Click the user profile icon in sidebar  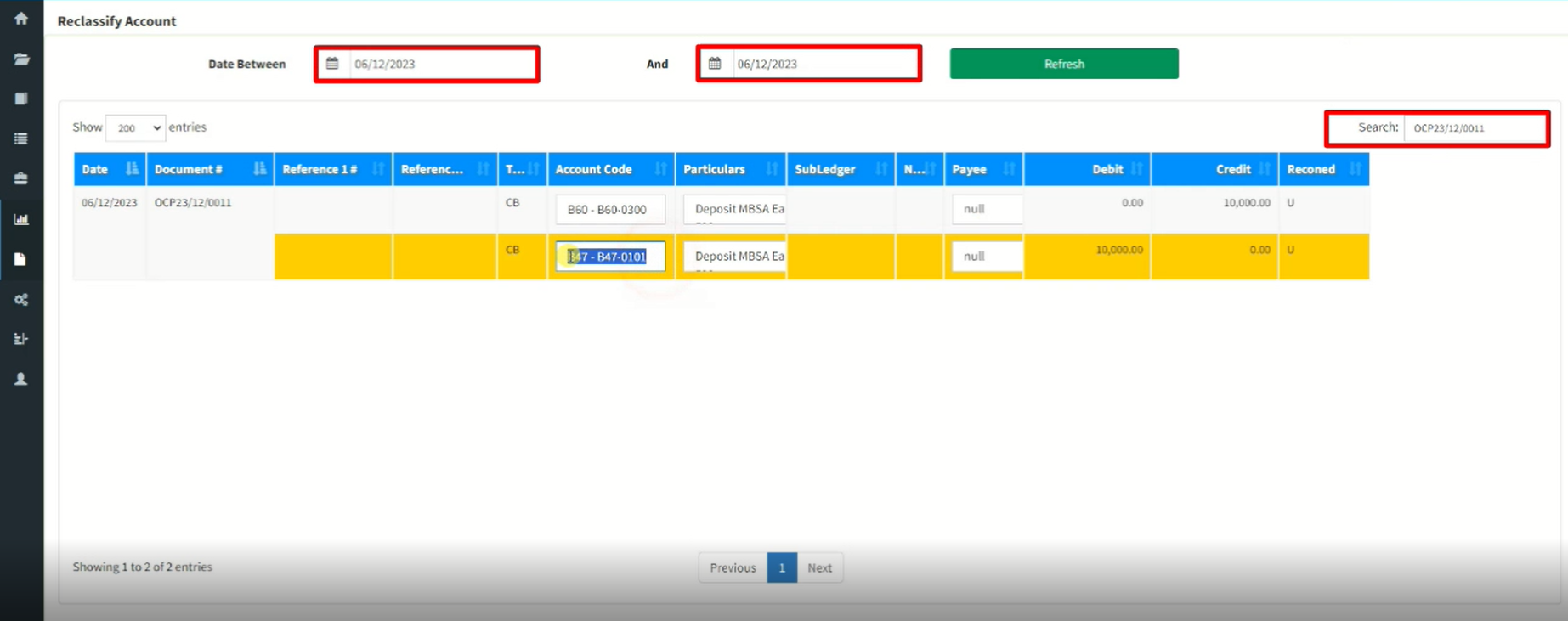coord(21,379)
